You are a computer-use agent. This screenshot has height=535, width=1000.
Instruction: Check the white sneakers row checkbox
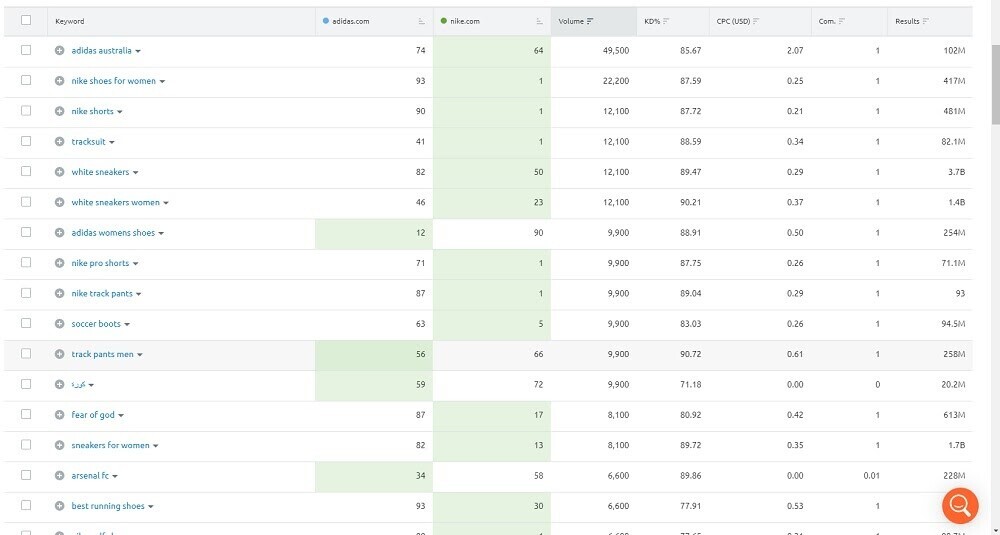(26, 172)
